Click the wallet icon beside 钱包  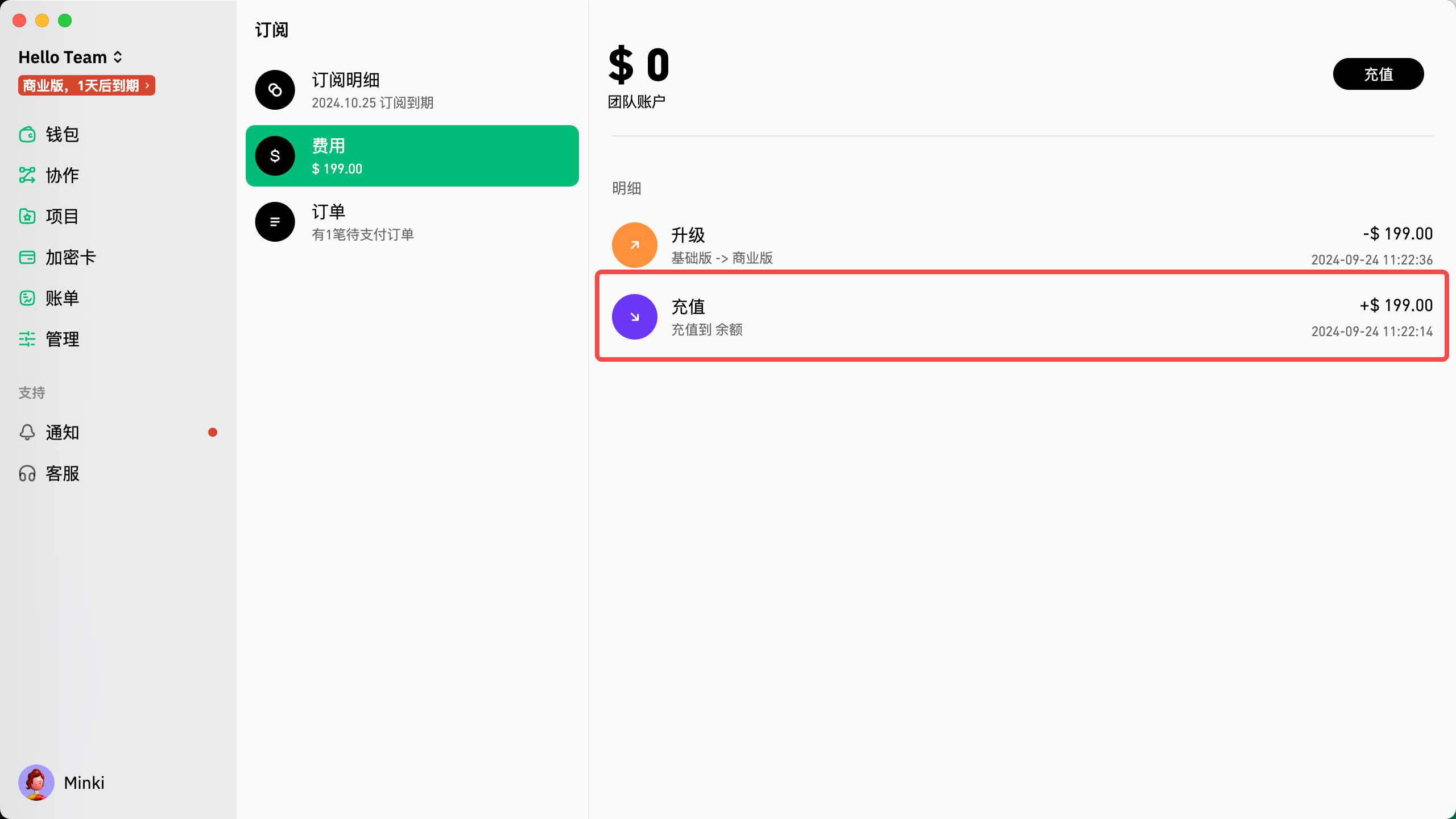click(27, 135)
